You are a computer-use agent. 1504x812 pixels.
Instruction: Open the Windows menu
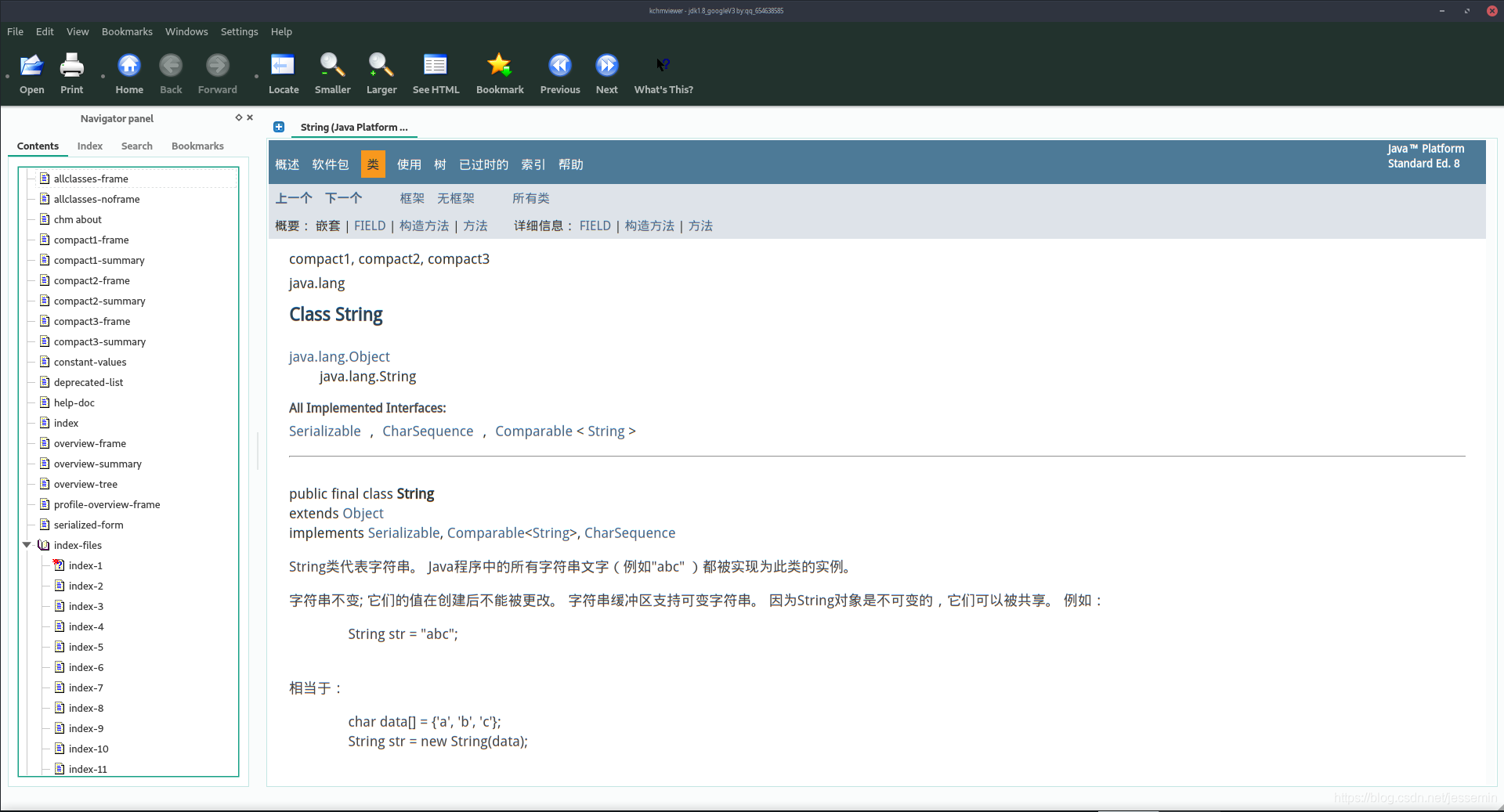coord(186,32)
